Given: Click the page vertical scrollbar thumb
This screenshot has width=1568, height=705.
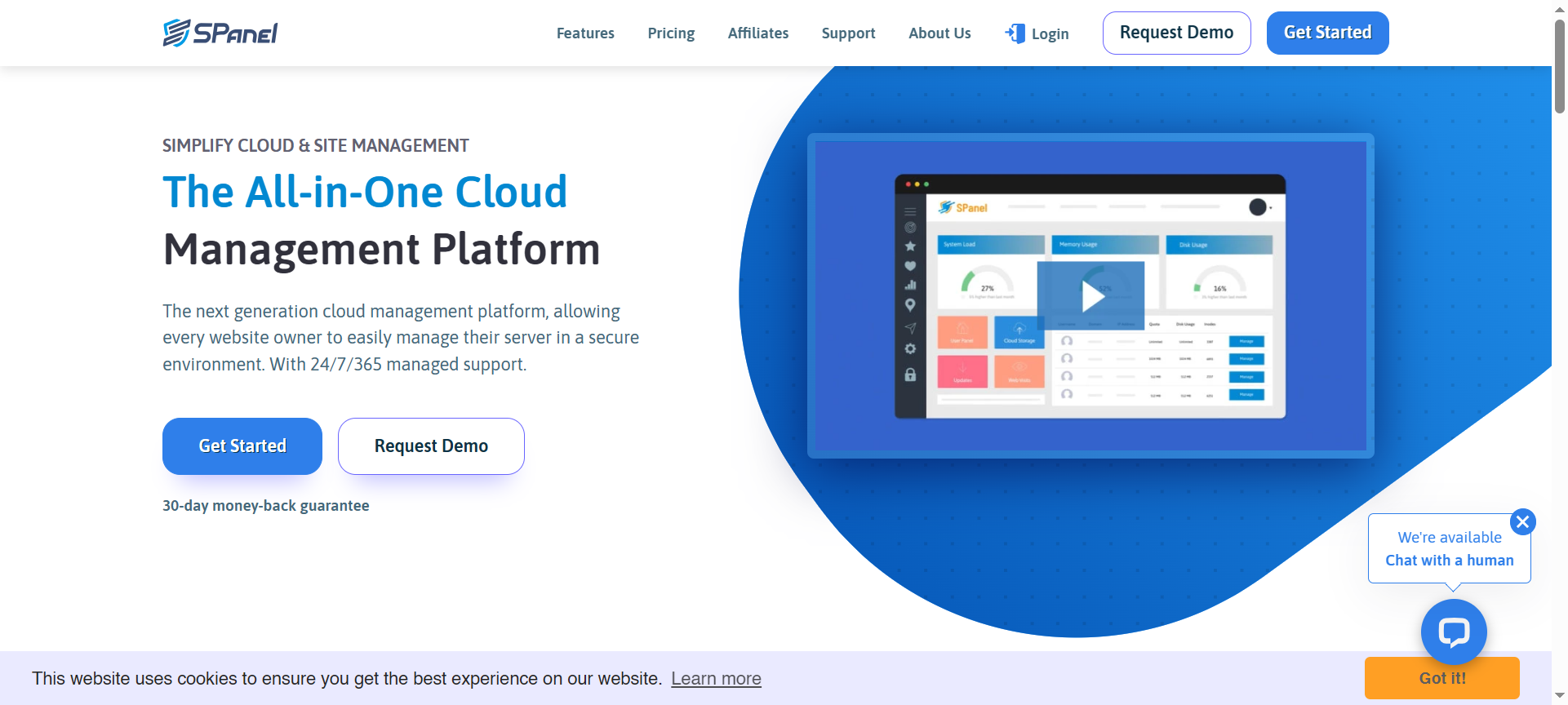Looking at the screenshot, I should (x=1559, y=65).
